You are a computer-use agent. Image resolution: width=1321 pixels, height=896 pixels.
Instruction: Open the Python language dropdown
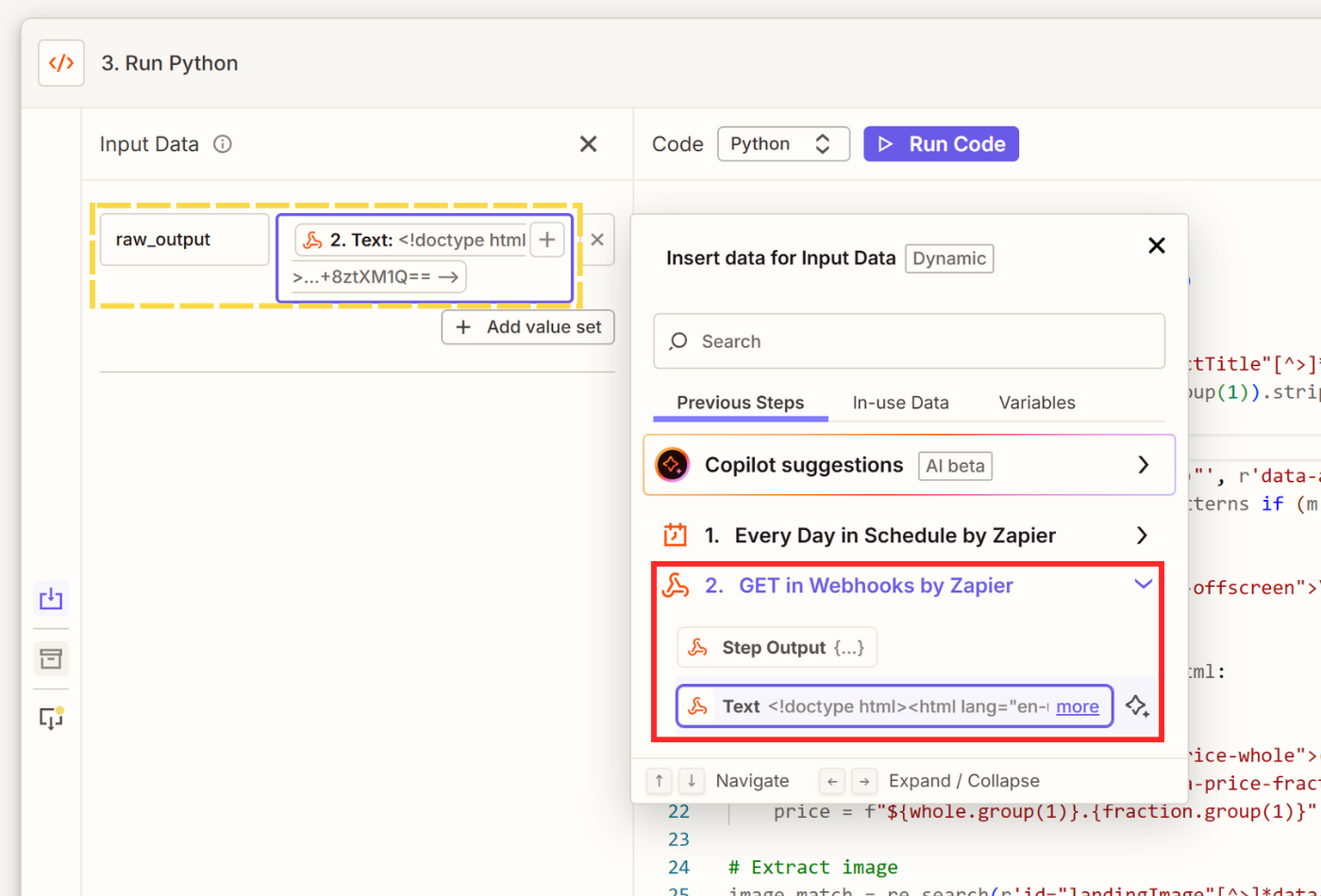click(x=783, y=144)
